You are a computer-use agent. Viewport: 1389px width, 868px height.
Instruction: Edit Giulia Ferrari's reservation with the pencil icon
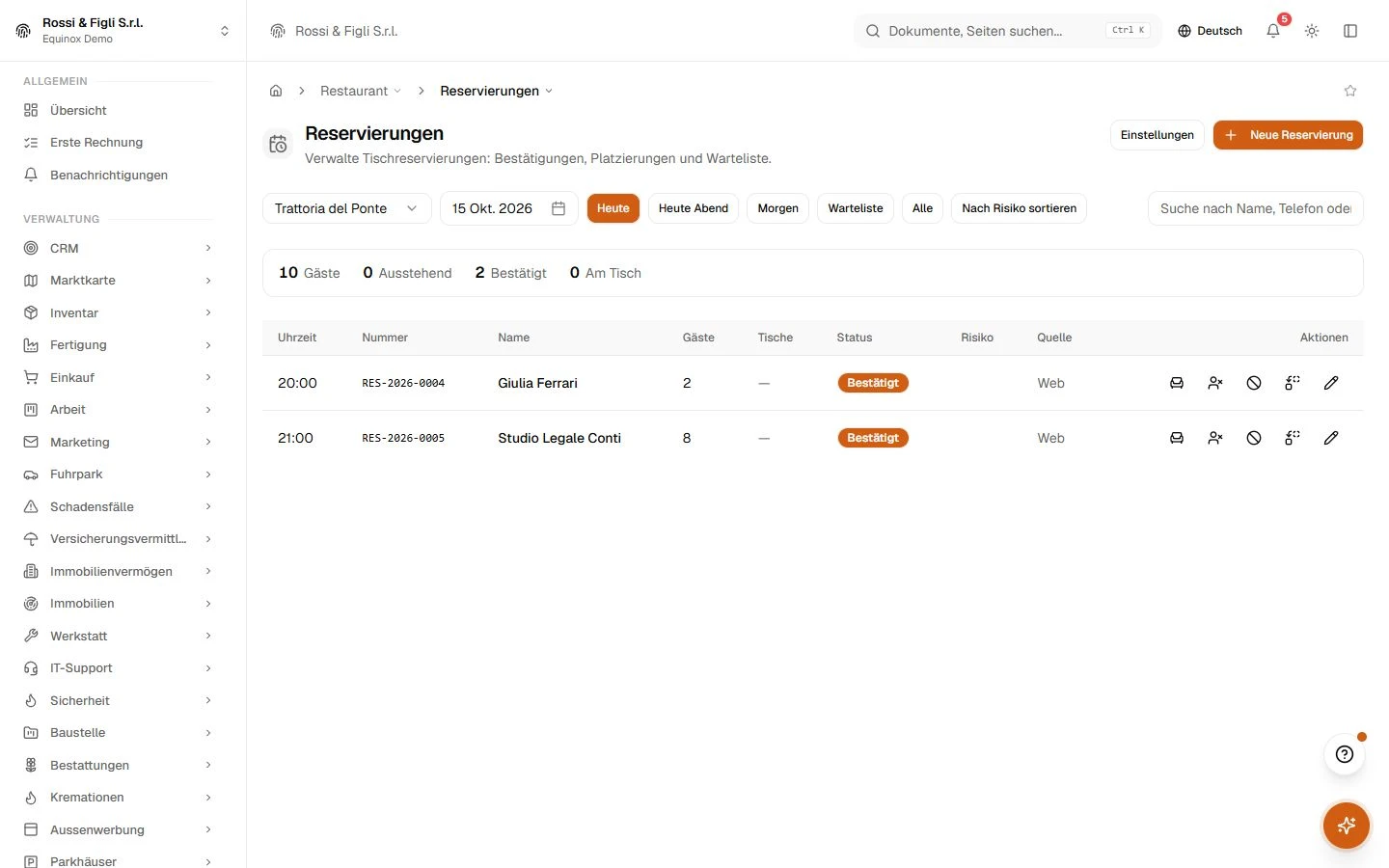point(1331,383)
